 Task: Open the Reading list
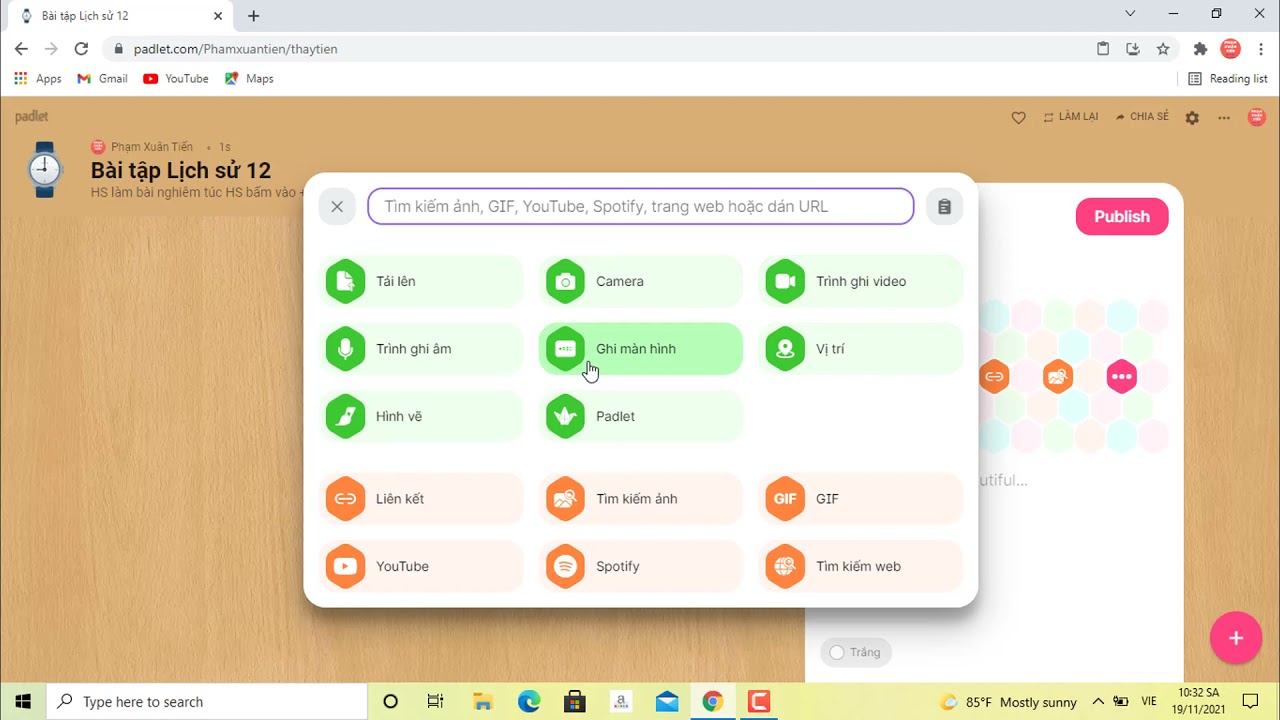tap(1227, 78)
